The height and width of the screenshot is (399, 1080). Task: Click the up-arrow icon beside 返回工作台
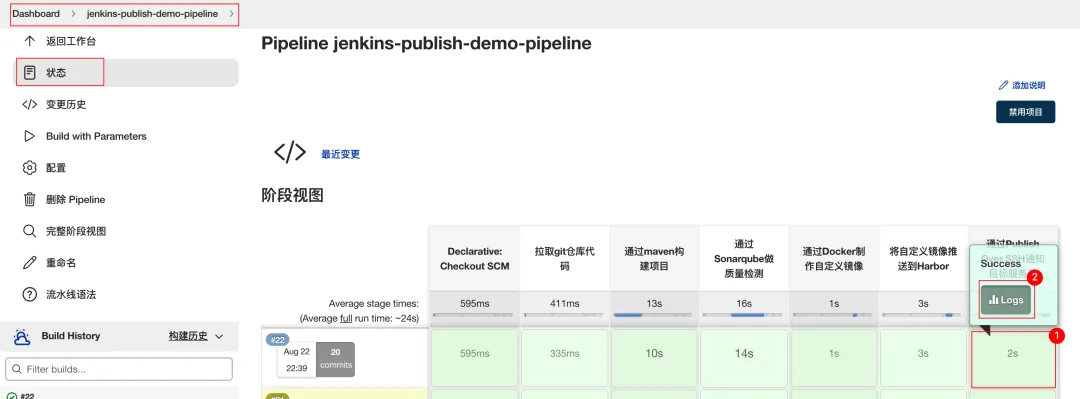[x=30, y=41]
